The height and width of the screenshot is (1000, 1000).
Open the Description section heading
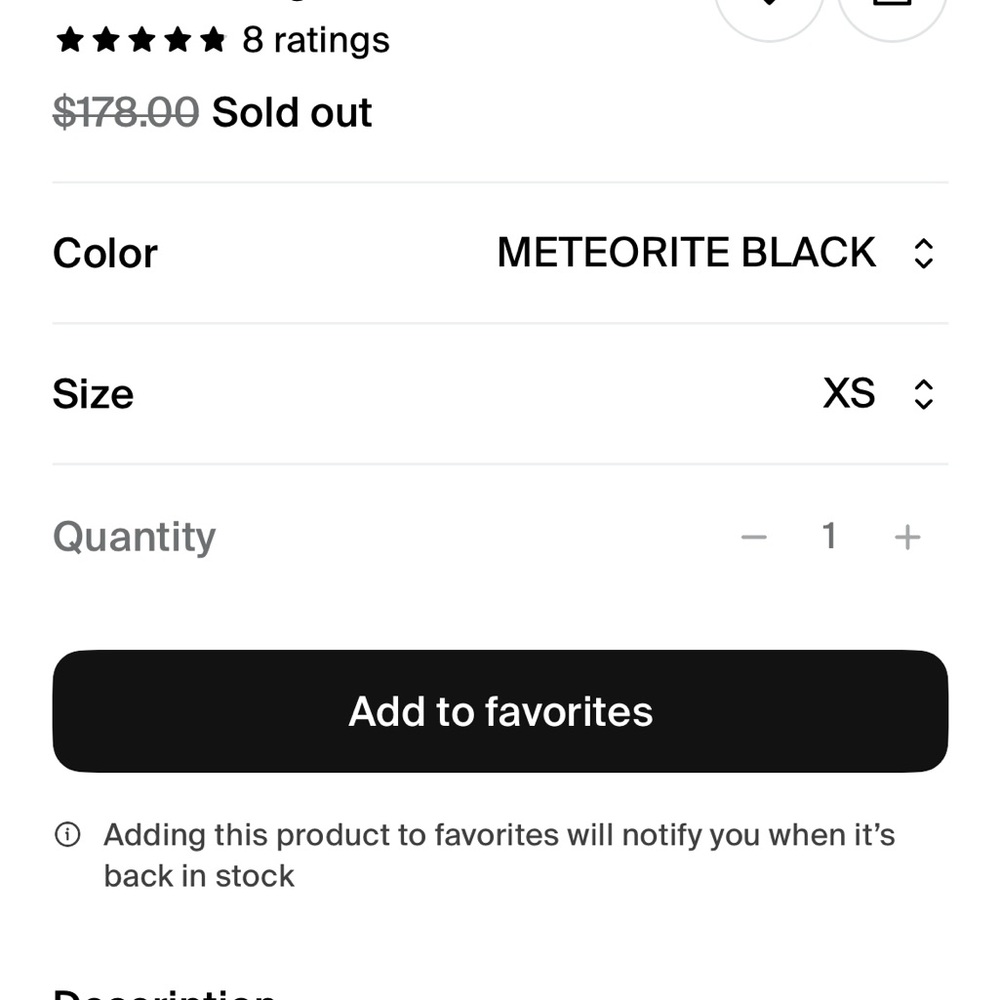pos(165,994)
